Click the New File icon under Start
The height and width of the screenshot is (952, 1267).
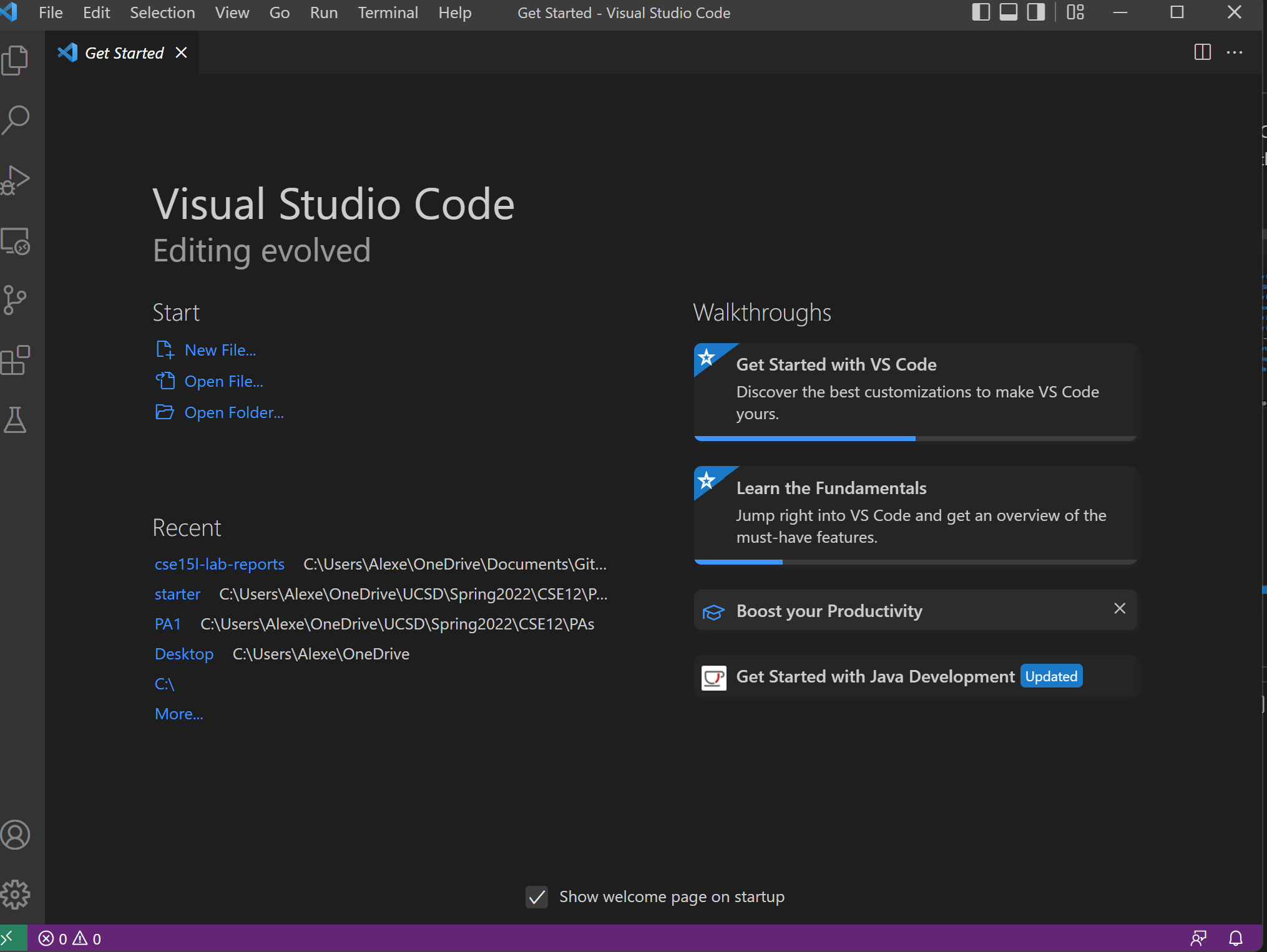coord(165,350)
